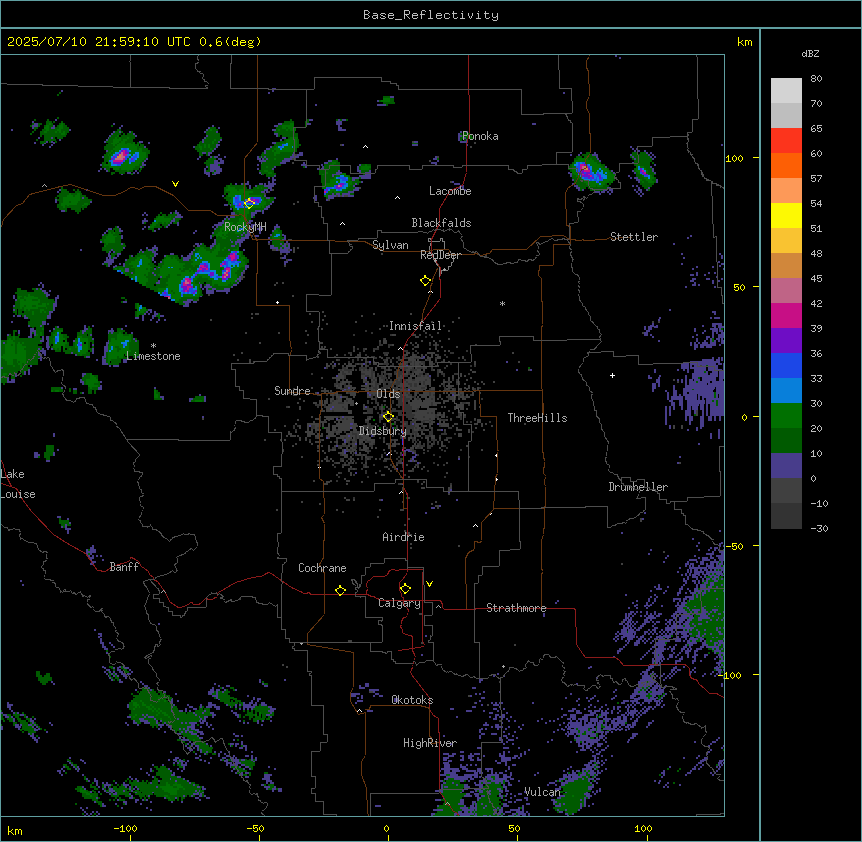Image resolution: width=862 pixels, height=842 pixels.
Task: Pick the purple 36–39 dBZ legend swatch
Action: coord(786,341)
